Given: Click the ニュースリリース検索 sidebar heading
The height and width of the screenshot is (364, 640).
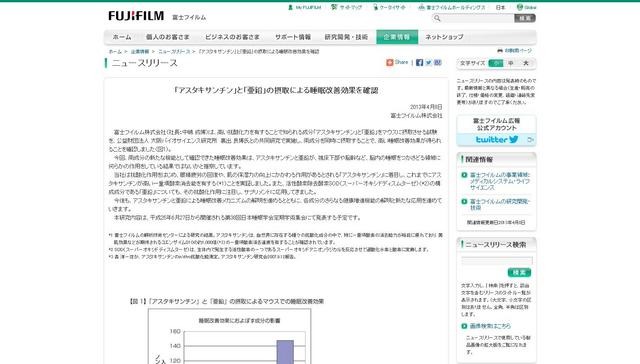Looking at the screenshot, I should (x=496, y=244).
